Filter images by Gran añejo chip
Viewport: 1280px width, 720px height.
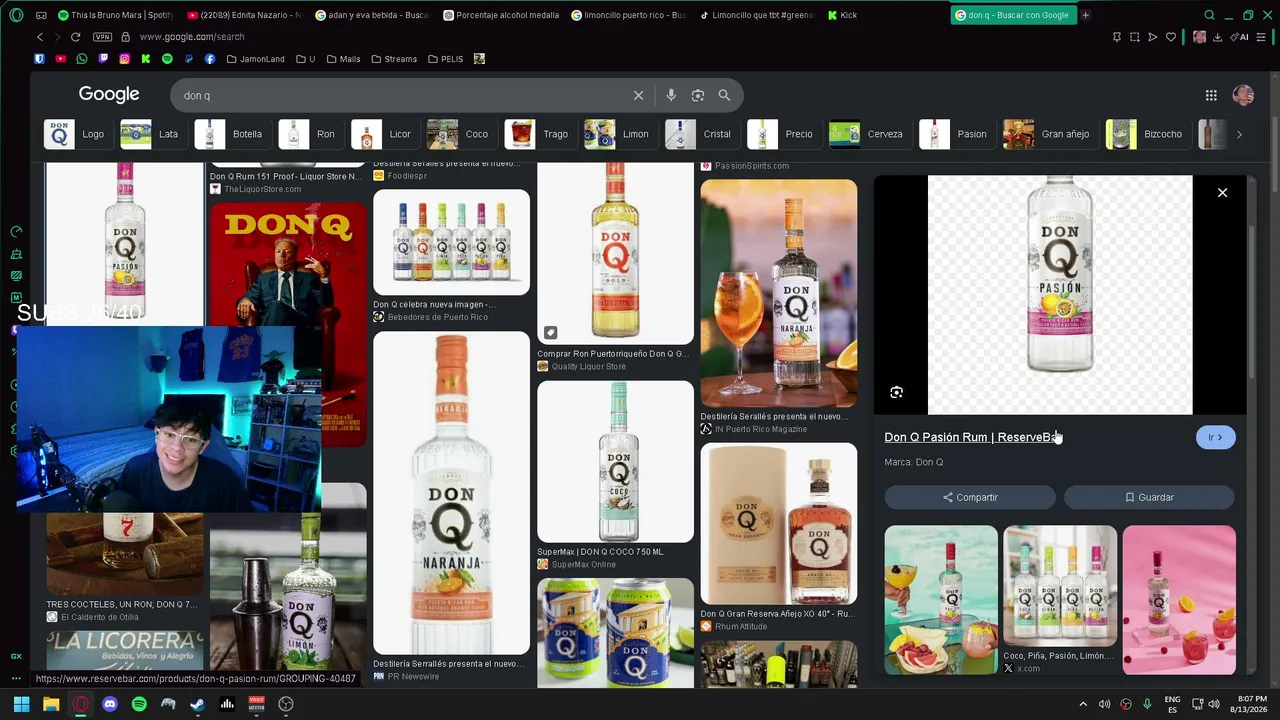[x=1049, y=134]
